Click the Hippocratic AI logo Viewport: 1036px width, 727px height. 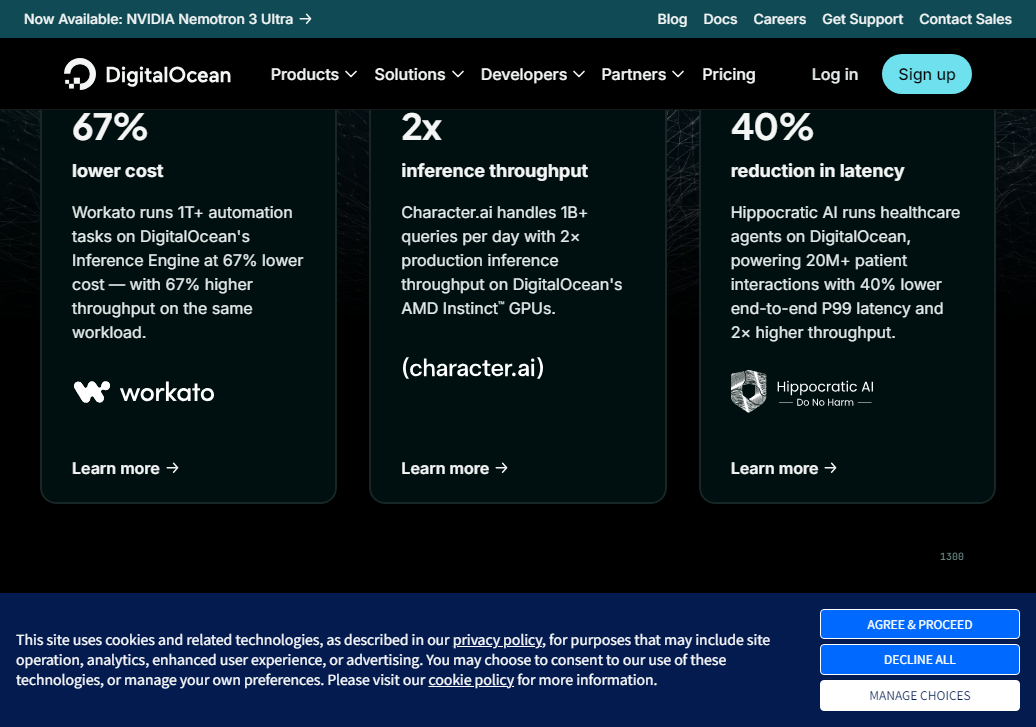pyautogui.click(x=802, y=391)
